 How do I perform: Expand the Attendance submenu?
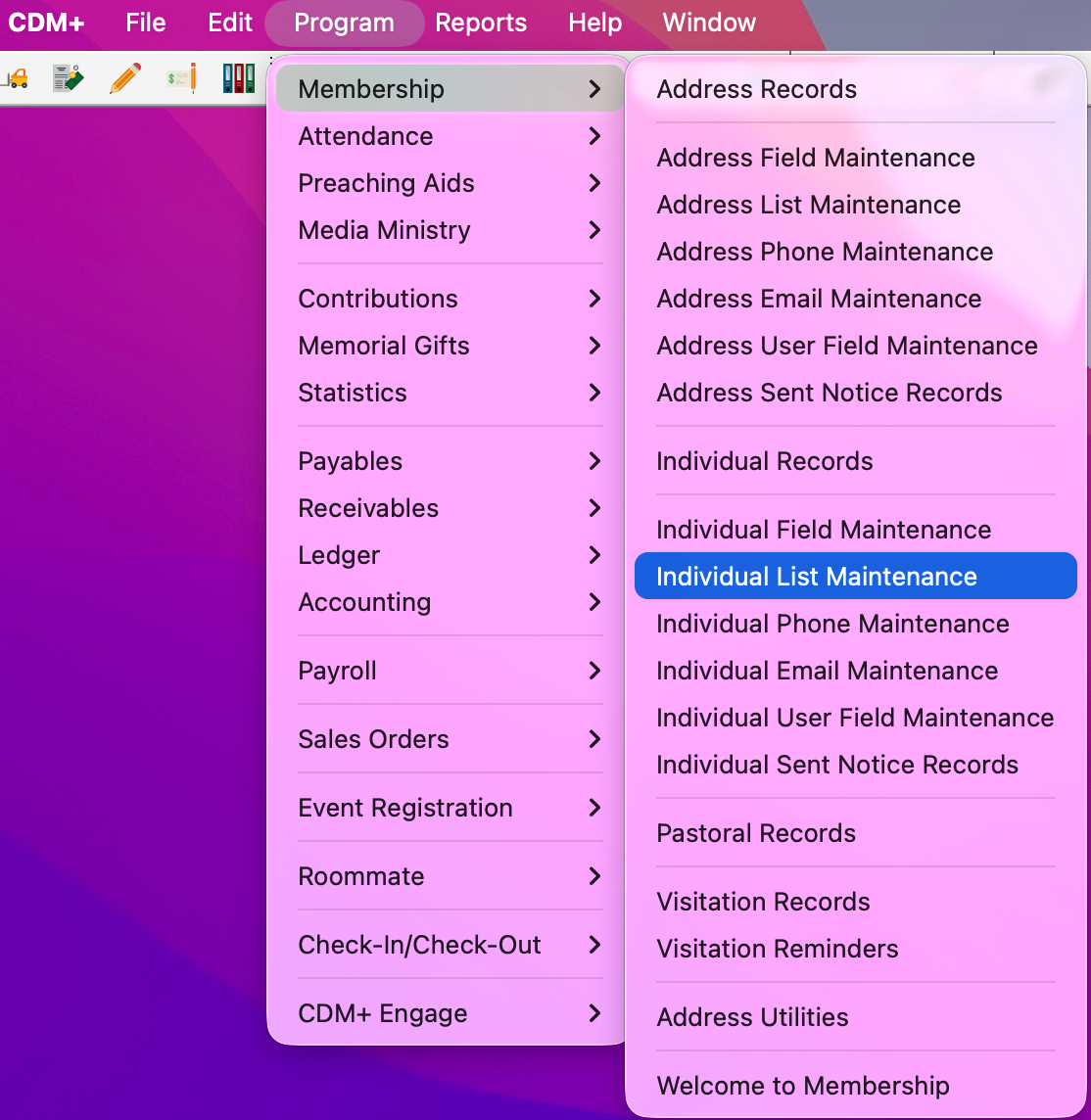(x=450, y=136)
